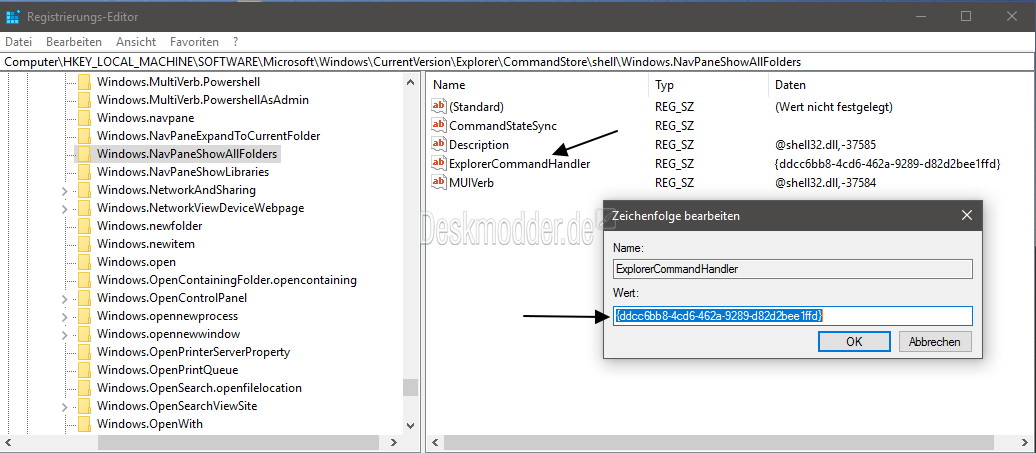Click the Description string value icon
The width and height of the screenshot is (1036, 453).
[x=439, y=145]
